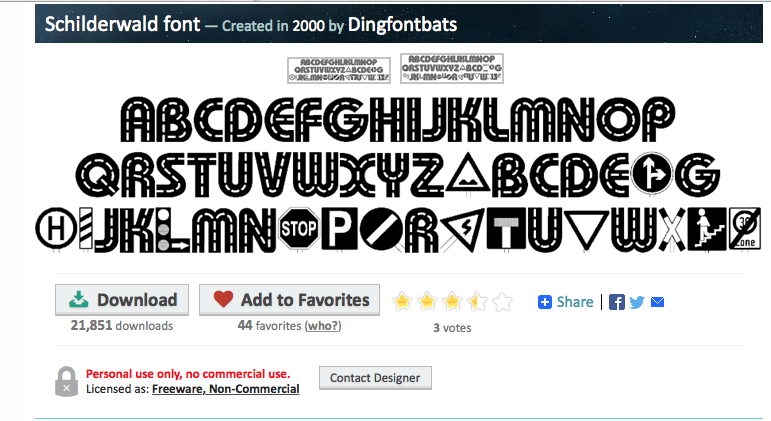Click the Schilderwald font title
Screen dimensions: 771x421
122,24
